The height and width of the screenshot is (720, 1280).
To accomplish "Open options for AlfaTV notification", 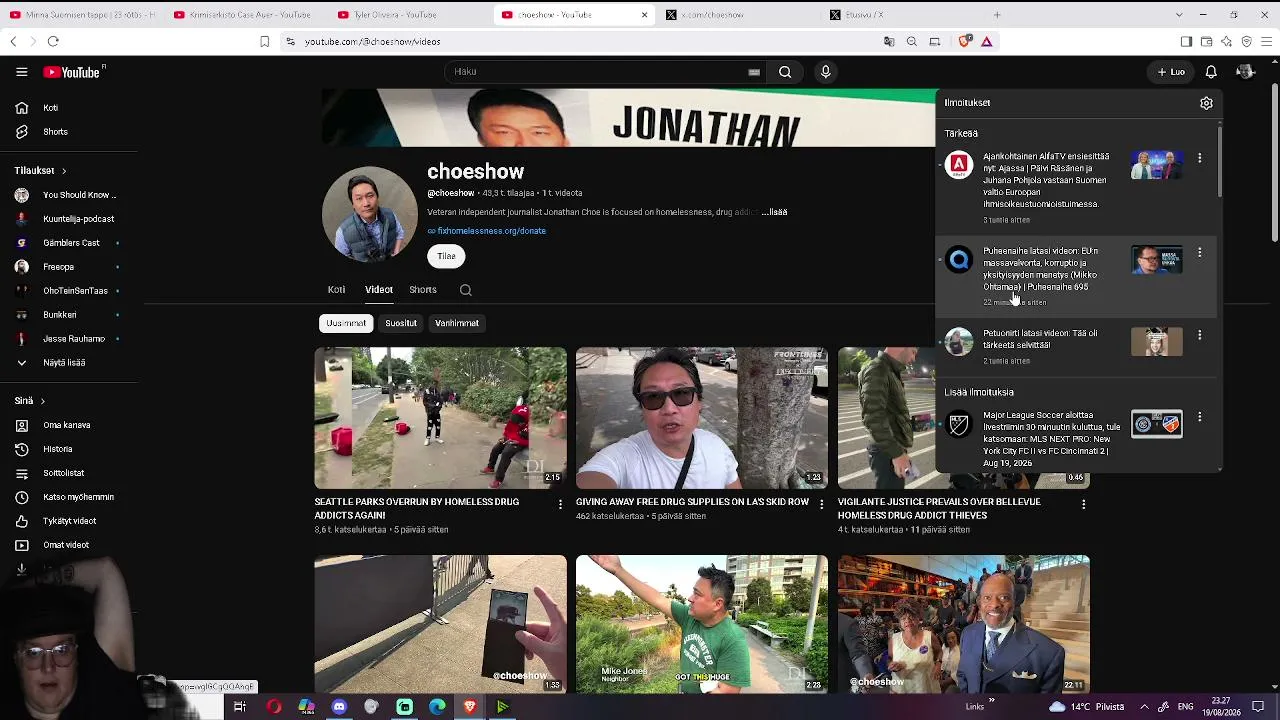I will pos(1199,158).
